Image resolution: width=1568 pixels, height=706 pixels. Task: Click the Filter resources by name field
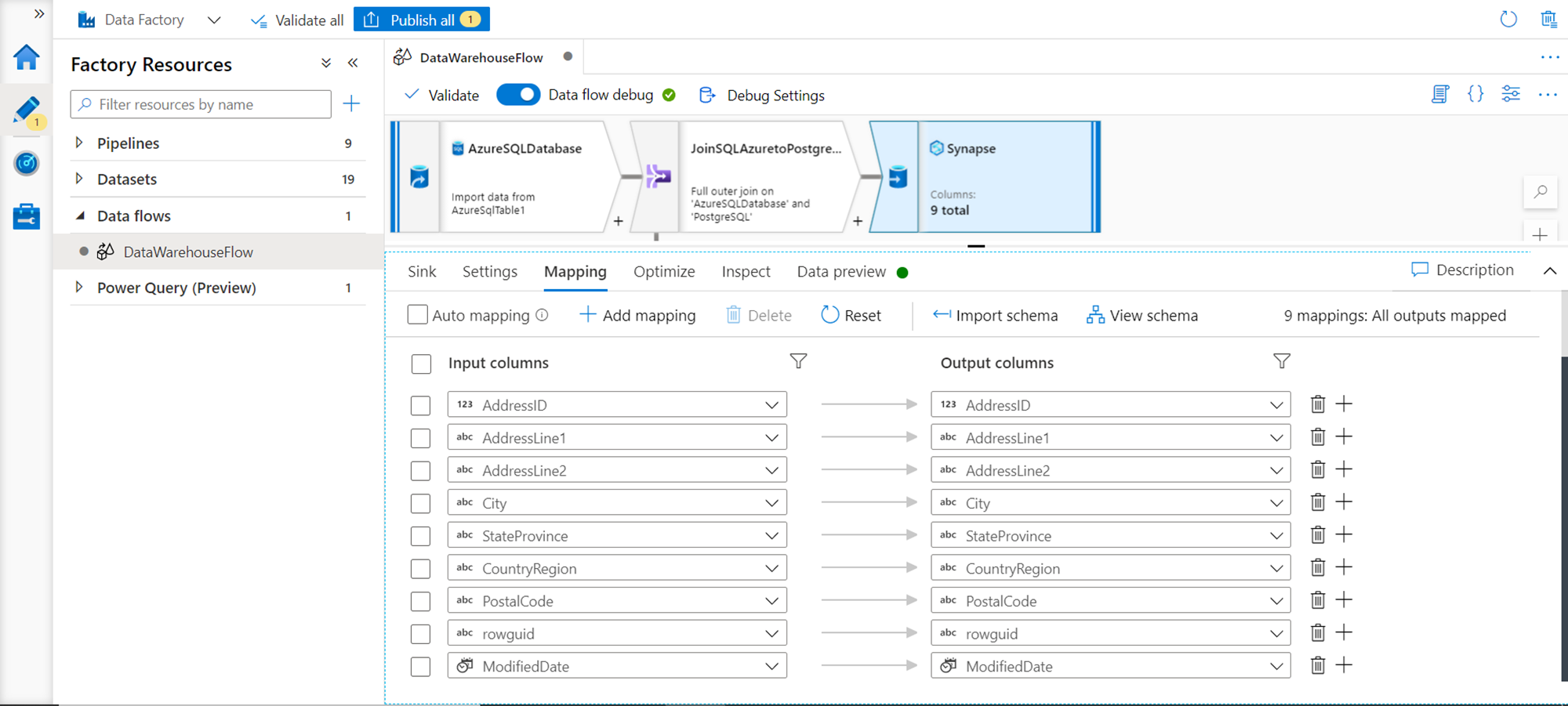click(201, 104)
